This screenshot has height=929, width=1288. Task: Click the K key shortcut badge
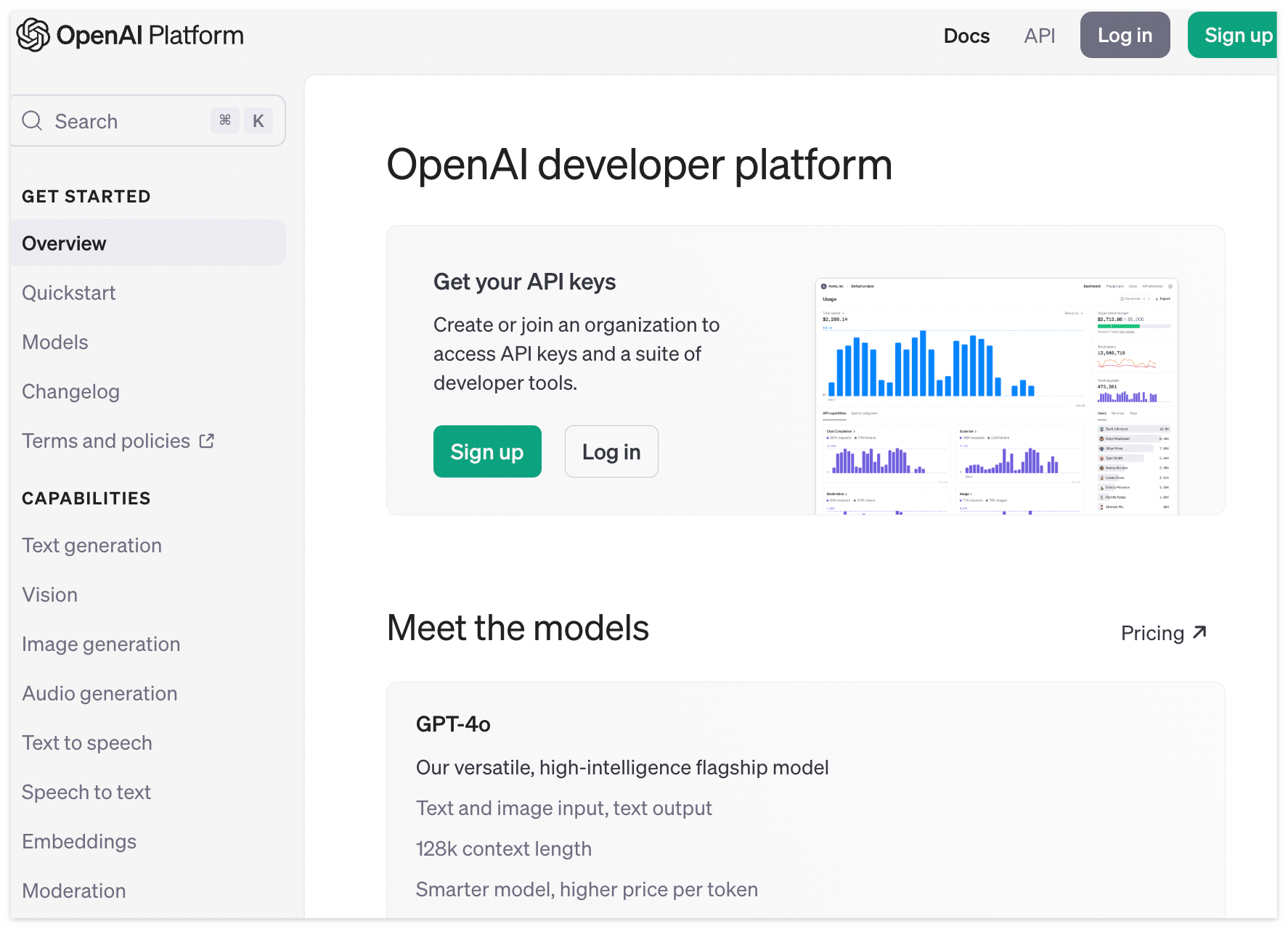(x=258, y=120)
